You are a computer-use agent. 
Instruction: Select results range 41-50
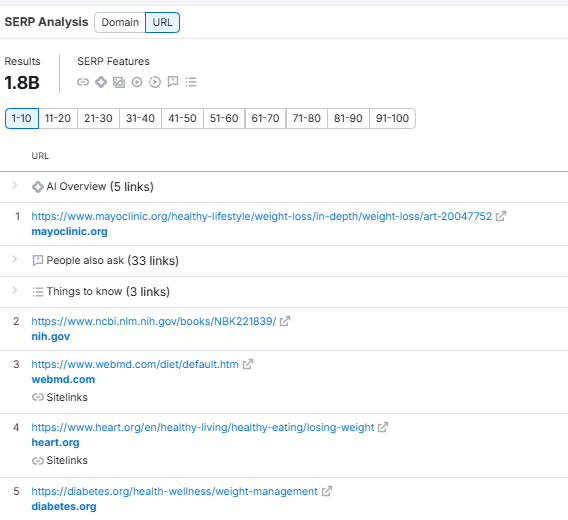coord(183,118)
